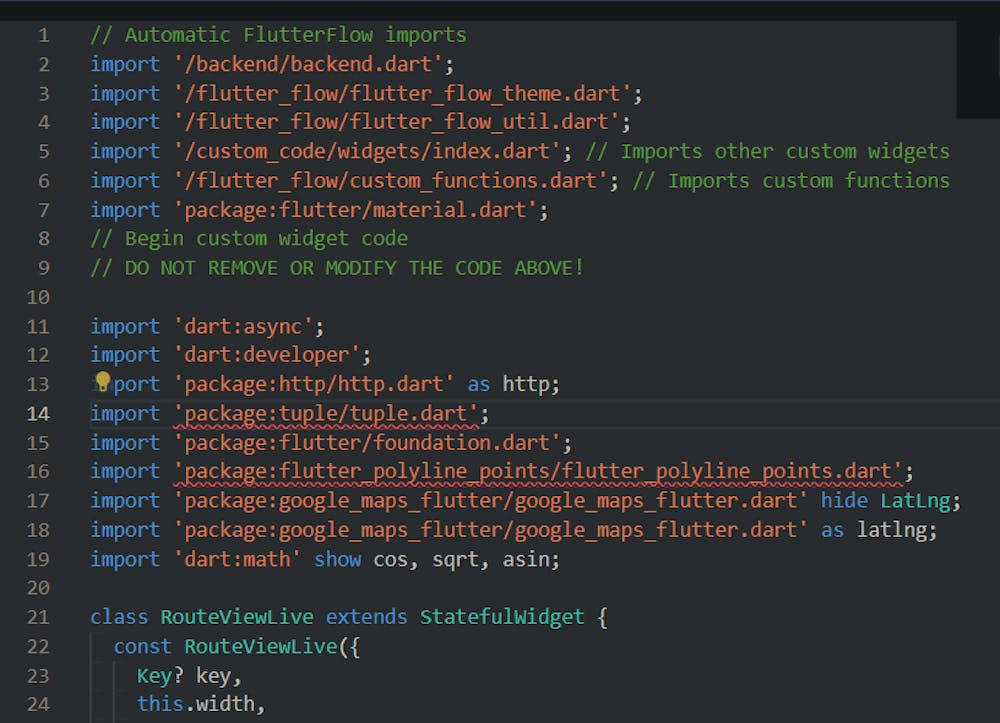Click the underlined flutter_polyline_points import string
This screenshot has height=723, width=1000.
tap(542, 471)
